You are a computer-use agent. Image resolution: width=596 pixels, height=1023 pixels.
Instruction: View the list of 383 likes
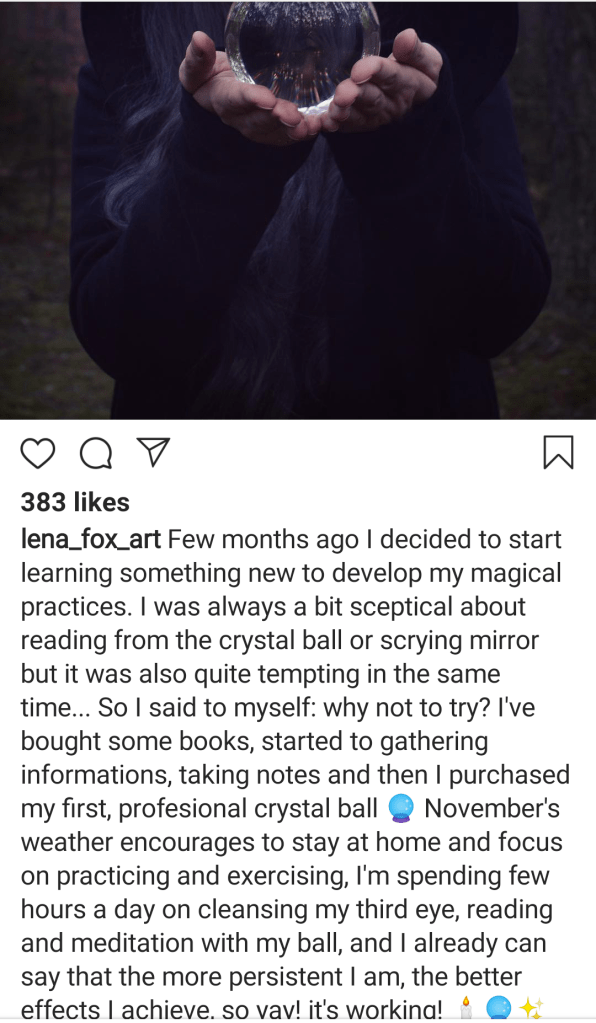(x=75, y=502)
